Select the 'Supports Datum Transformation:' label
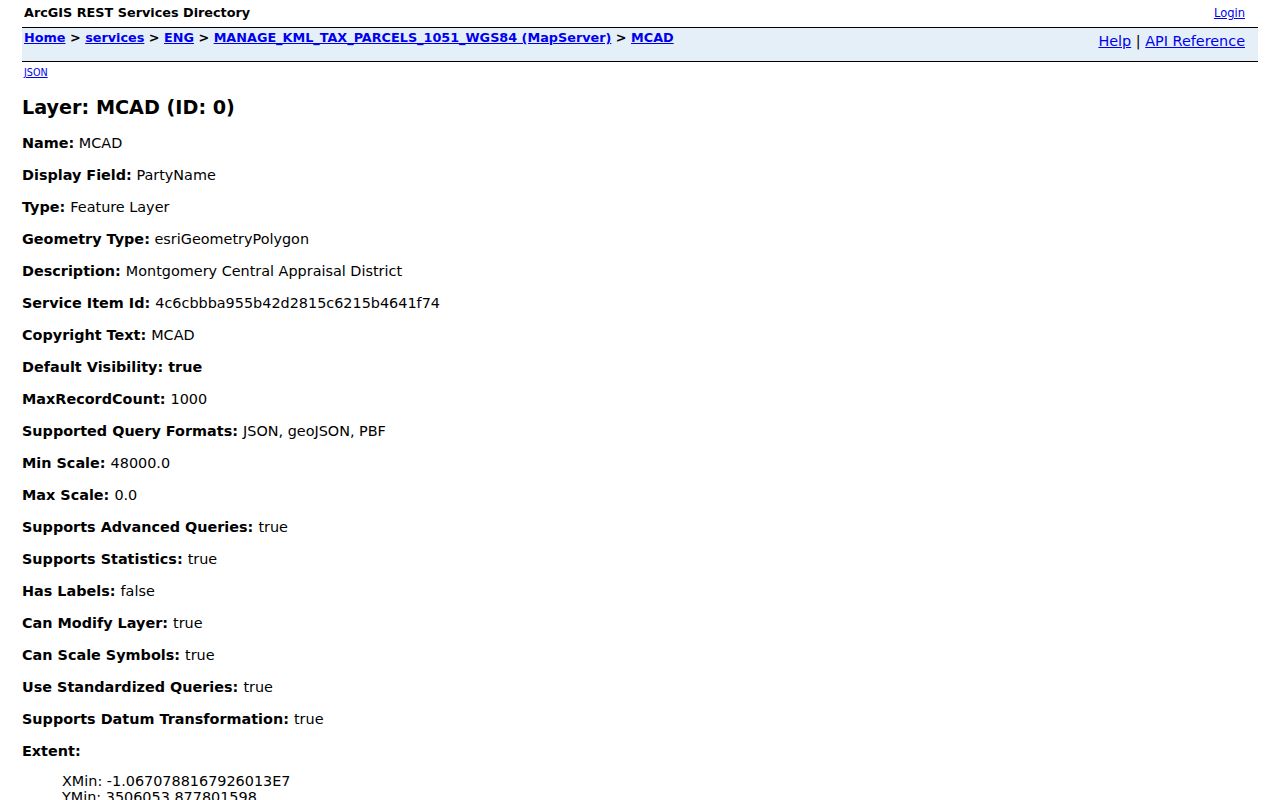 [156, 719]
